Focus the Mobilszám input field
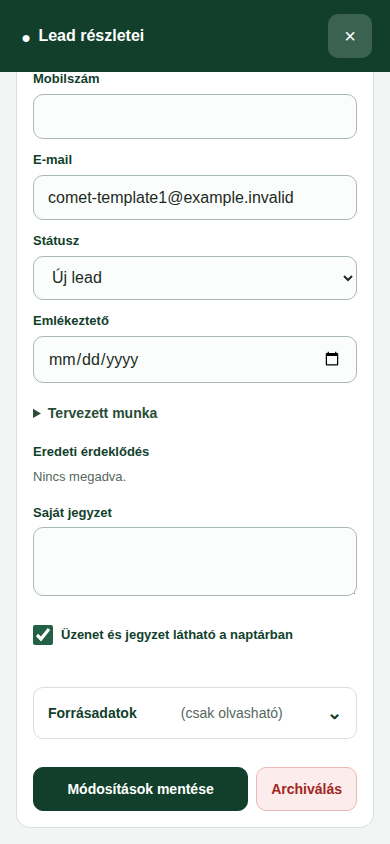This screenshot has width=390, height=844. (x=195, y=117)
